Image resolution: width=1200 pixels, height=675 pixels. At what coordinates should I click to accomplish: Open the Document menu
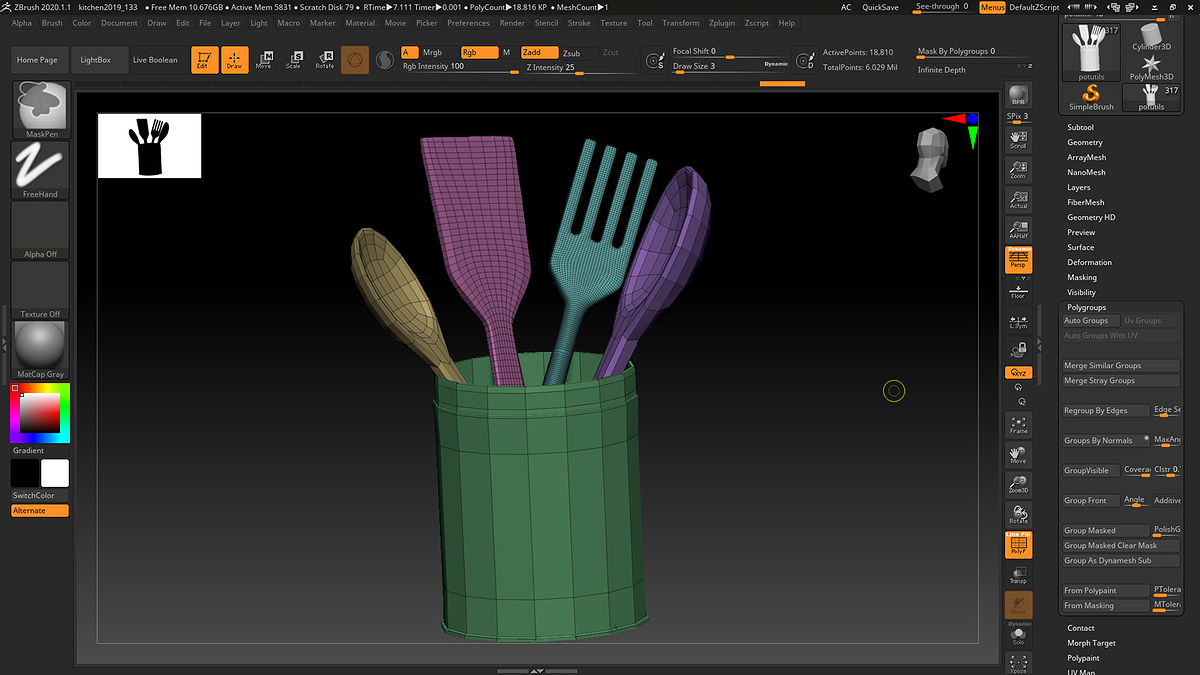tap(119, 23)
